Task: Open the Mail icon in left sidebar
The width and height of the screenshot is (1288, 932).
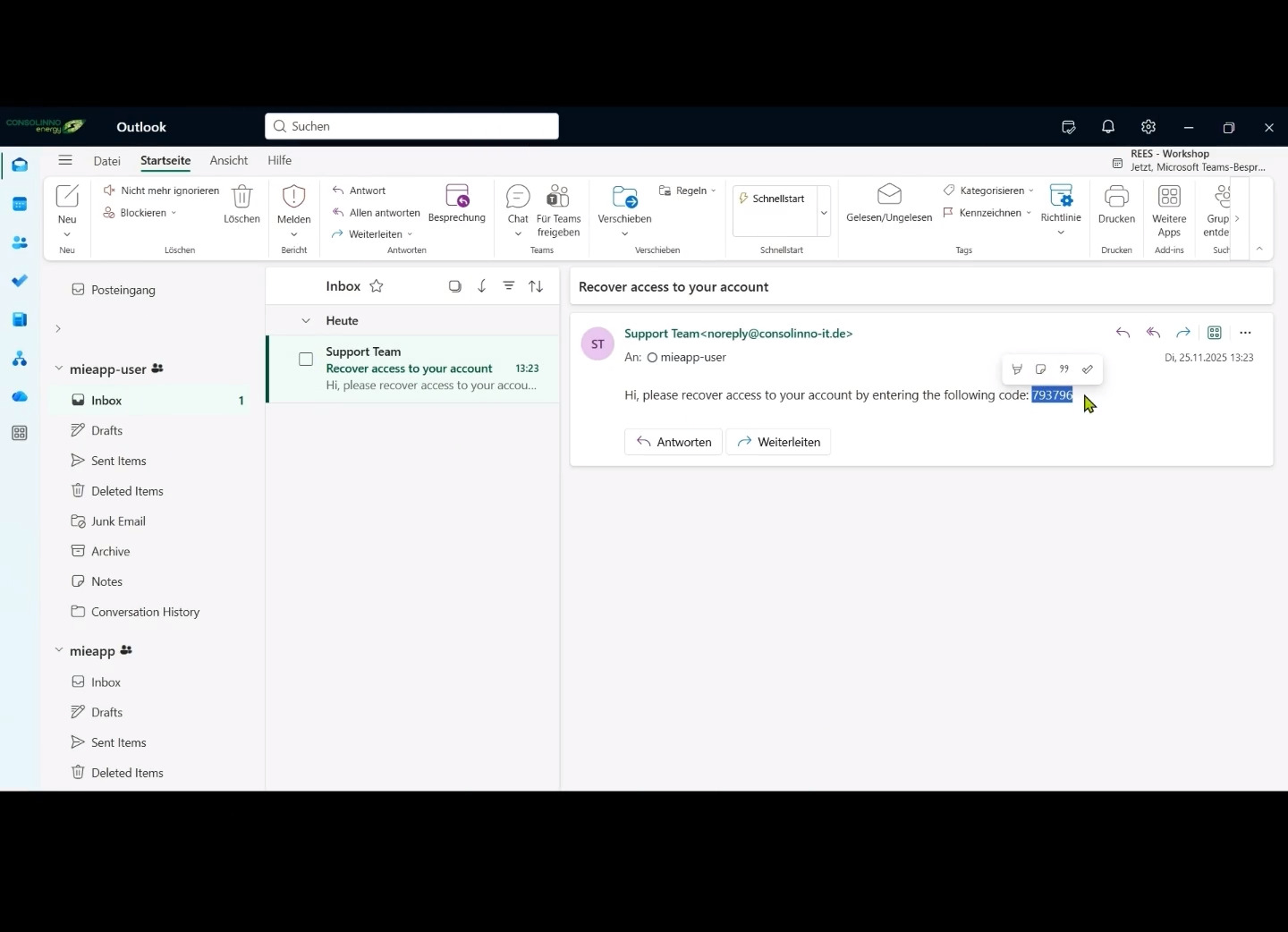Action: [20, 165]
